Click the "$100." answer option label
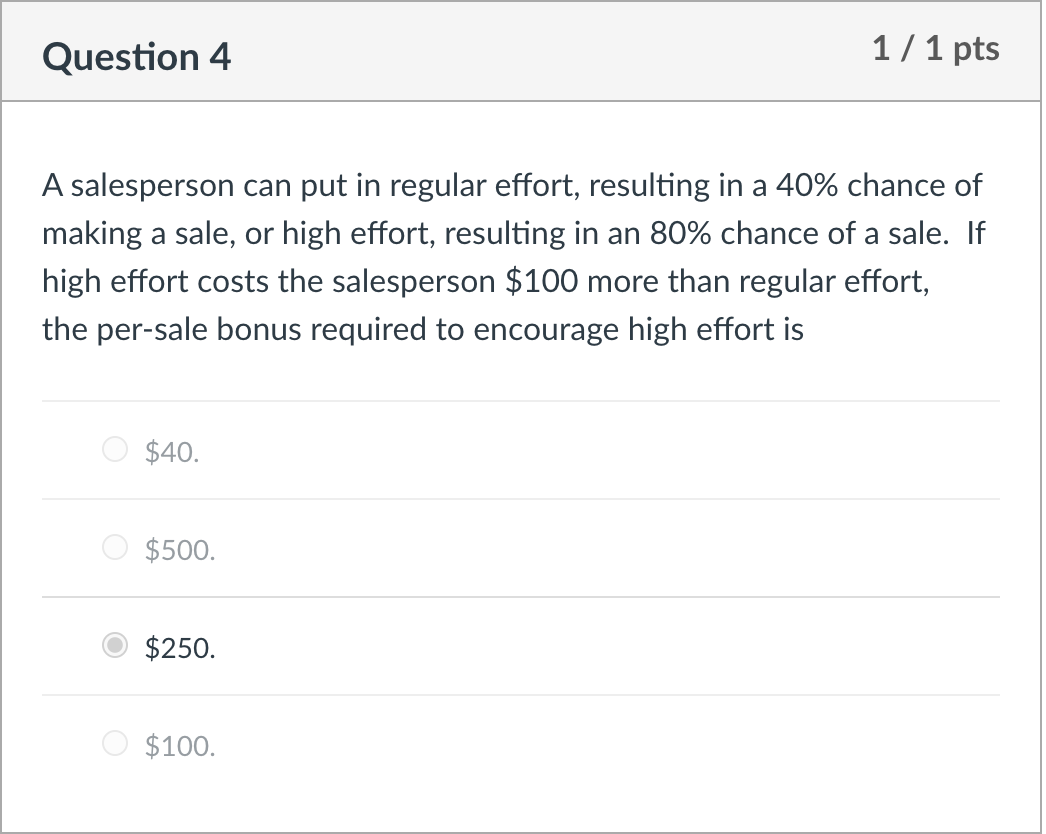The width and height of the screenshot is (1046, 834). 180,745
